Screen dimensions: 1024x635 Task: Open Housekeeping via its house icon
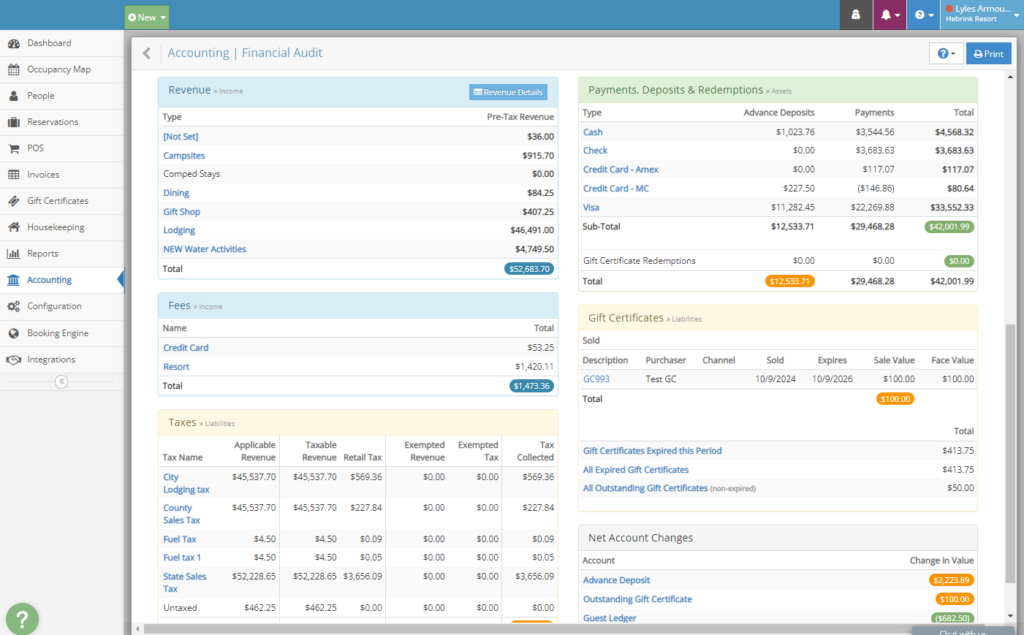pos(14,227)
